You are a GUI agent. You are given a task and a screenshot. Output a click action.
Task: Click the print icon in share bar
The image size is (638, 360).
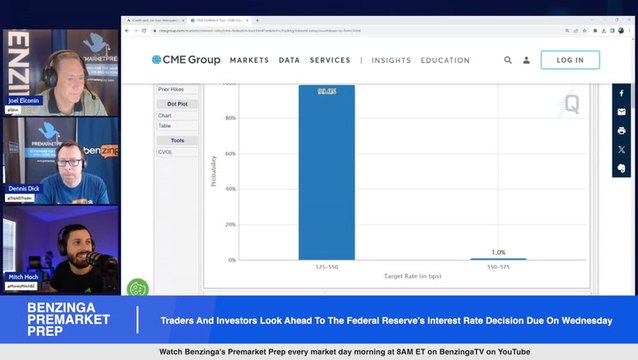coord(621,131)
